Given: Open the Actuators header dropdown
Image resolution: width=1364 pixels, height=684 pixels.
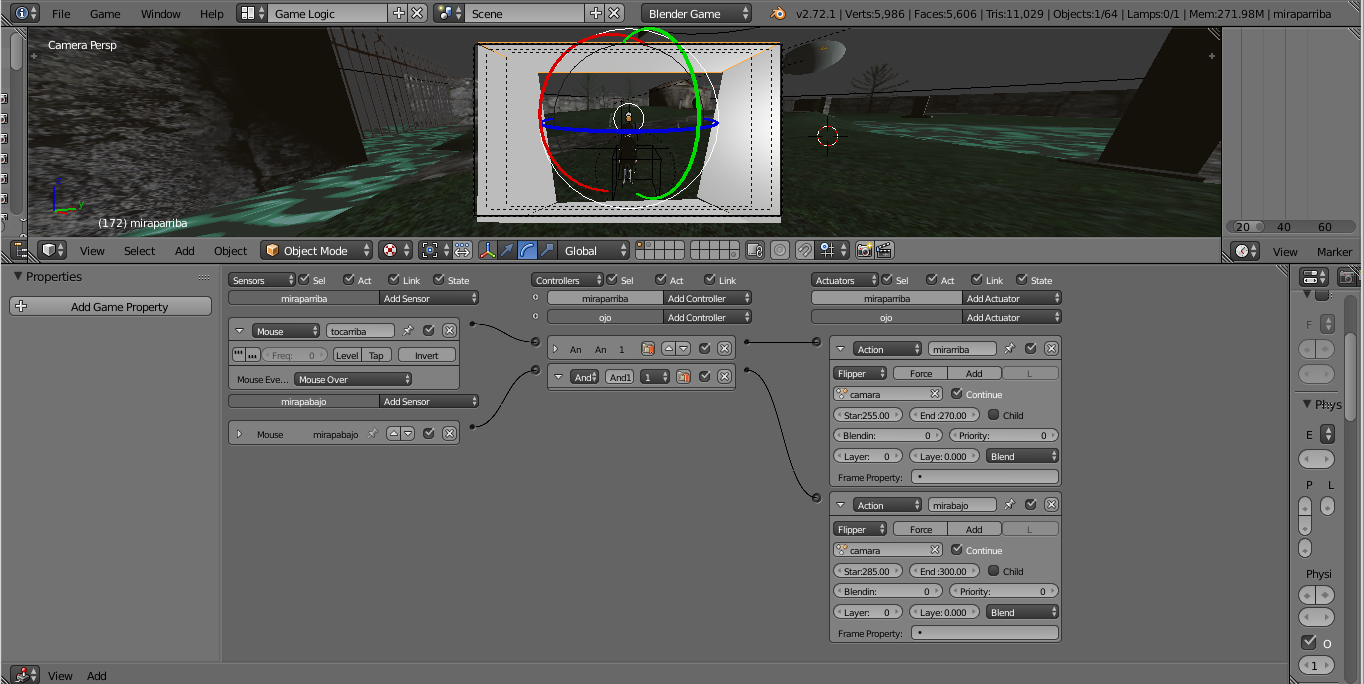Looking at the screenshot, I should 845,280.
